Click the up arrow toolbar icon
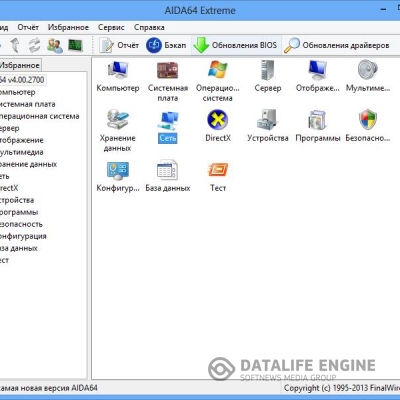 tap(15, 45)
